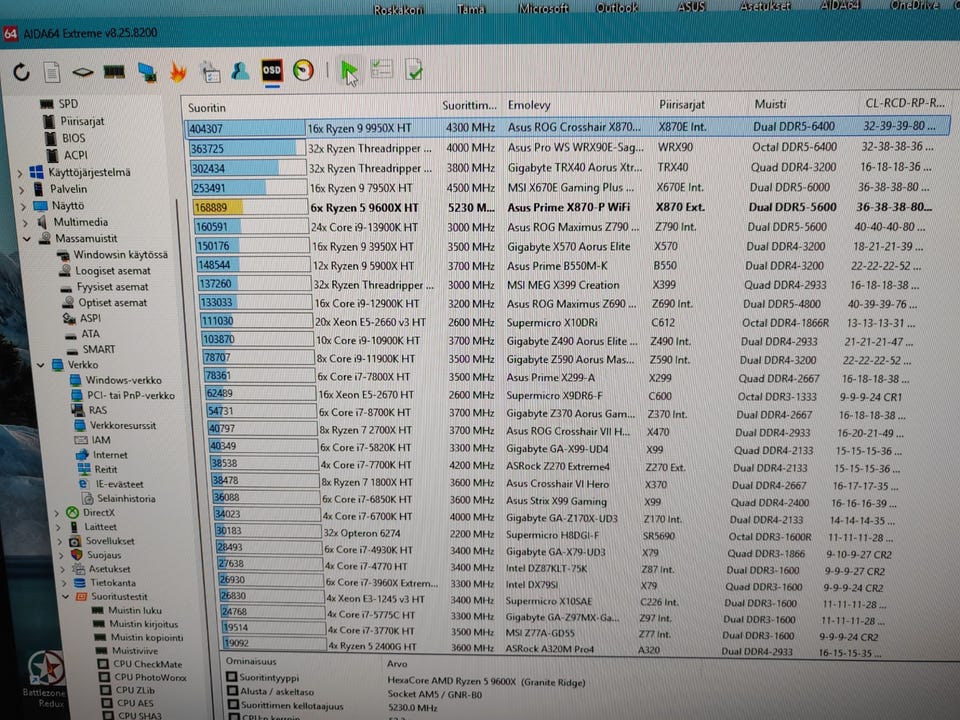Click the user profile toolbar icon
960x720 pixels.
click(240, 71)
